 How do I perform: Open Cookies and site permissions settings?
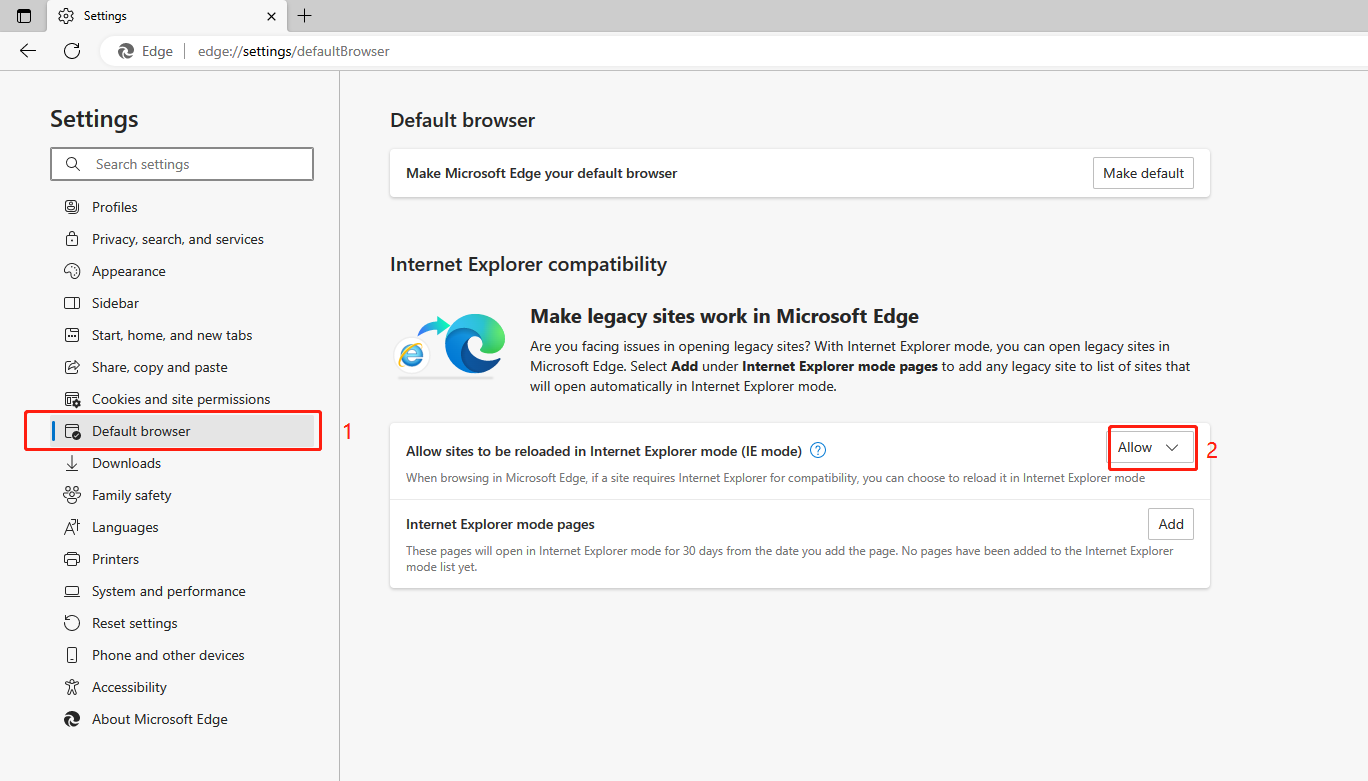[x=181, y=399]
